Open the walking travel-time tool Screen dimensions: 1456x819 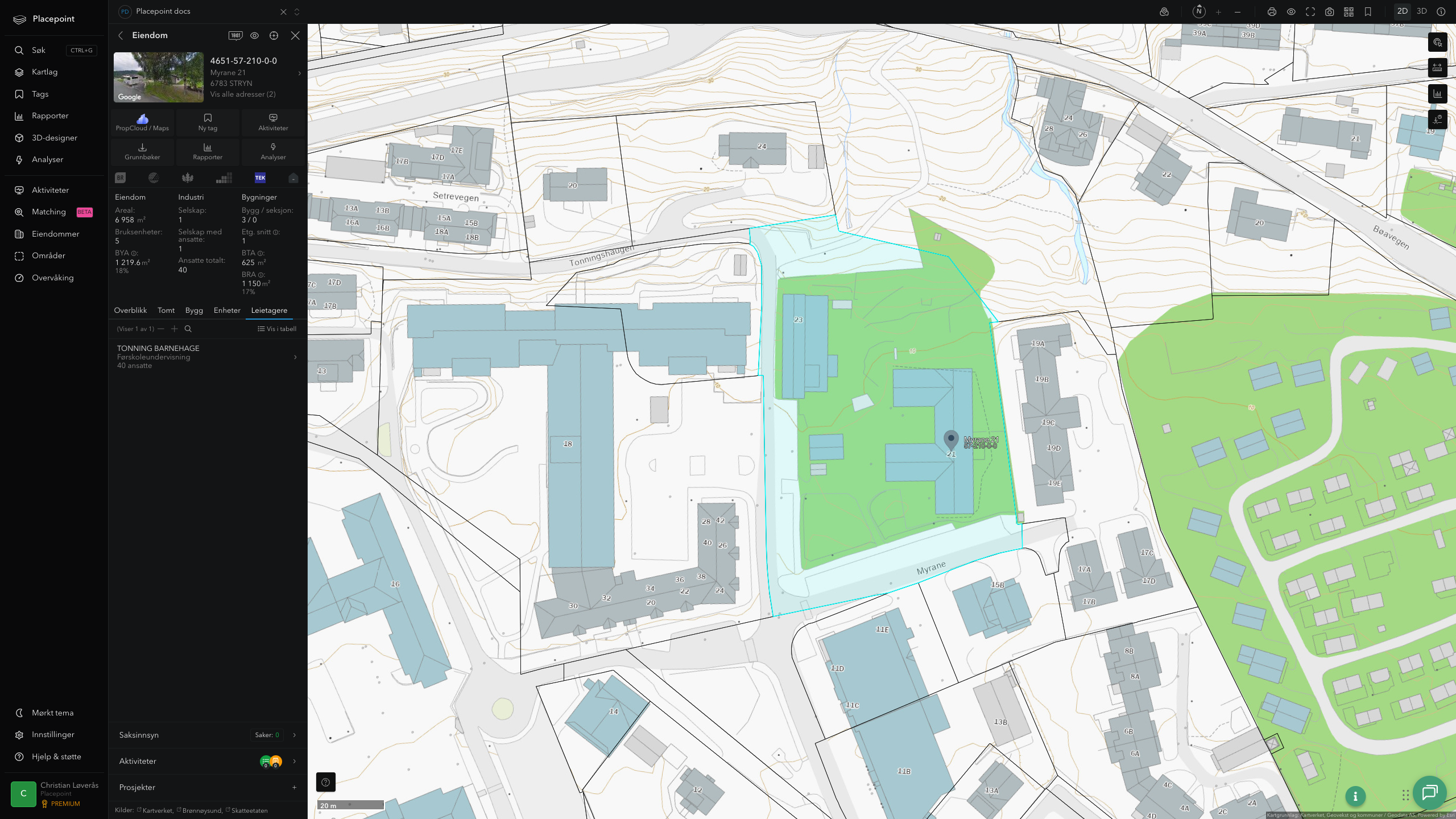point(1437,119)
